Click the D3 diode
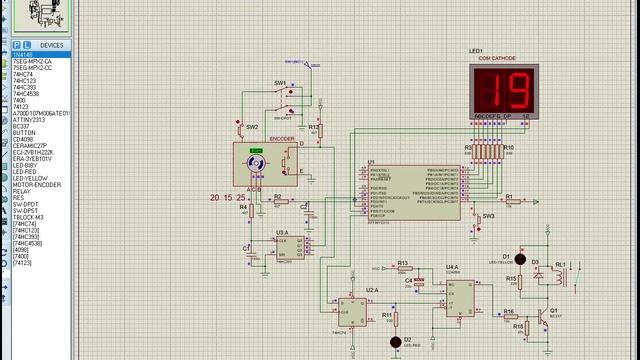This screenshot has height=360, width=640. pos(538,275)
